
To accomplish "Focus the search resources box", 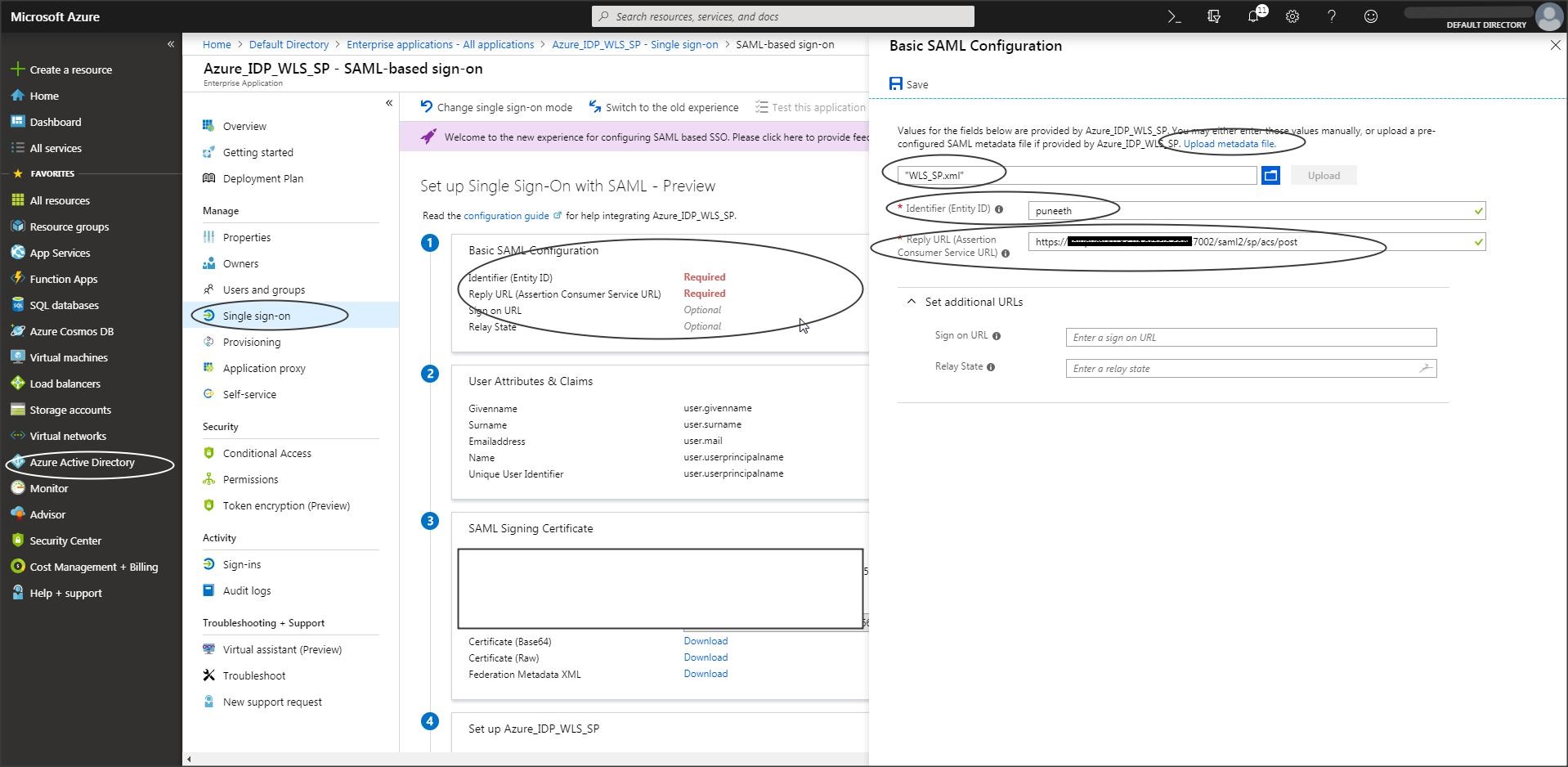I will tap(783, 16).
